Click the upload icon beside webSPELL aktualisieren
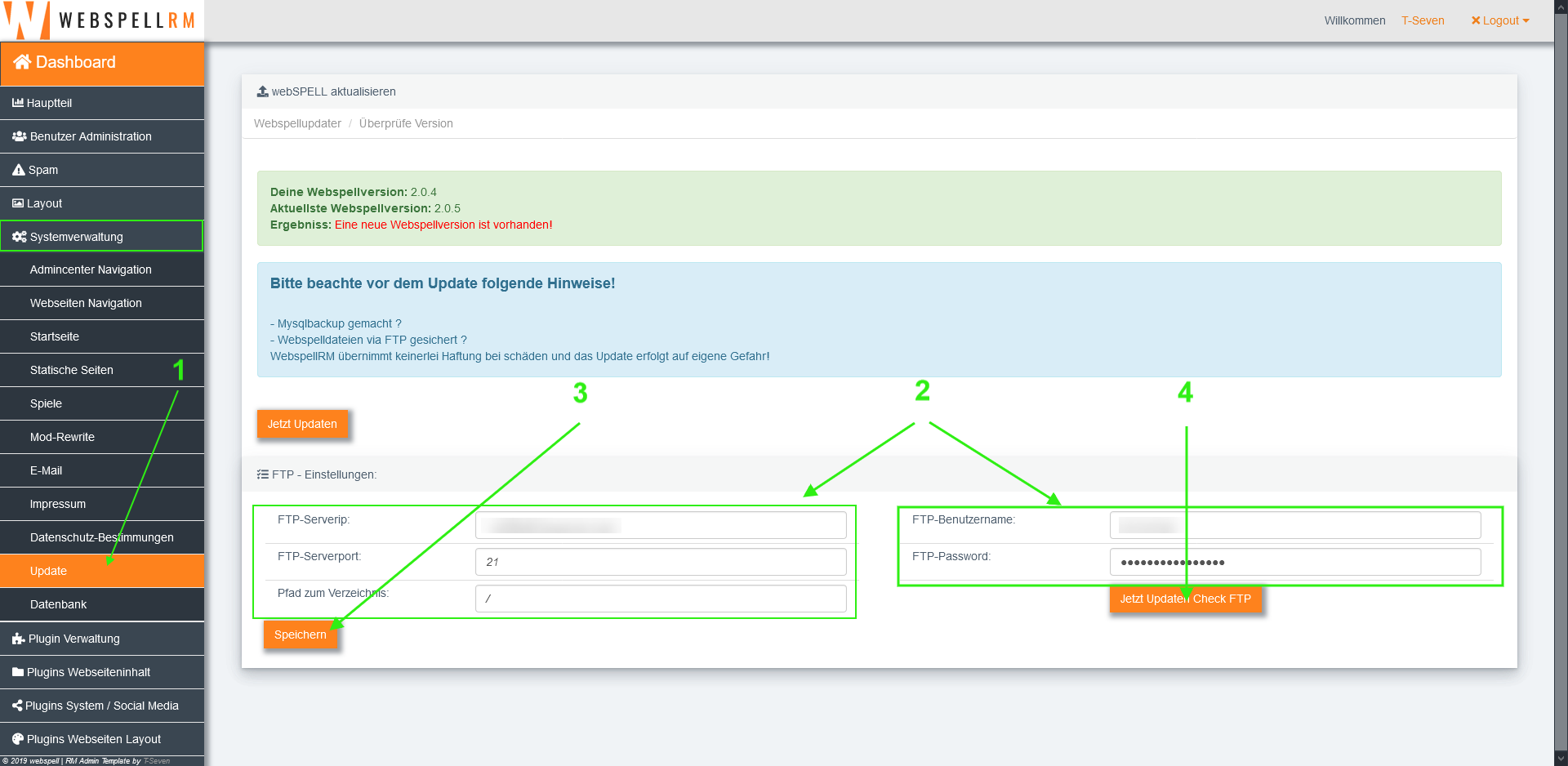The image size is (1568, 766). 262,91
